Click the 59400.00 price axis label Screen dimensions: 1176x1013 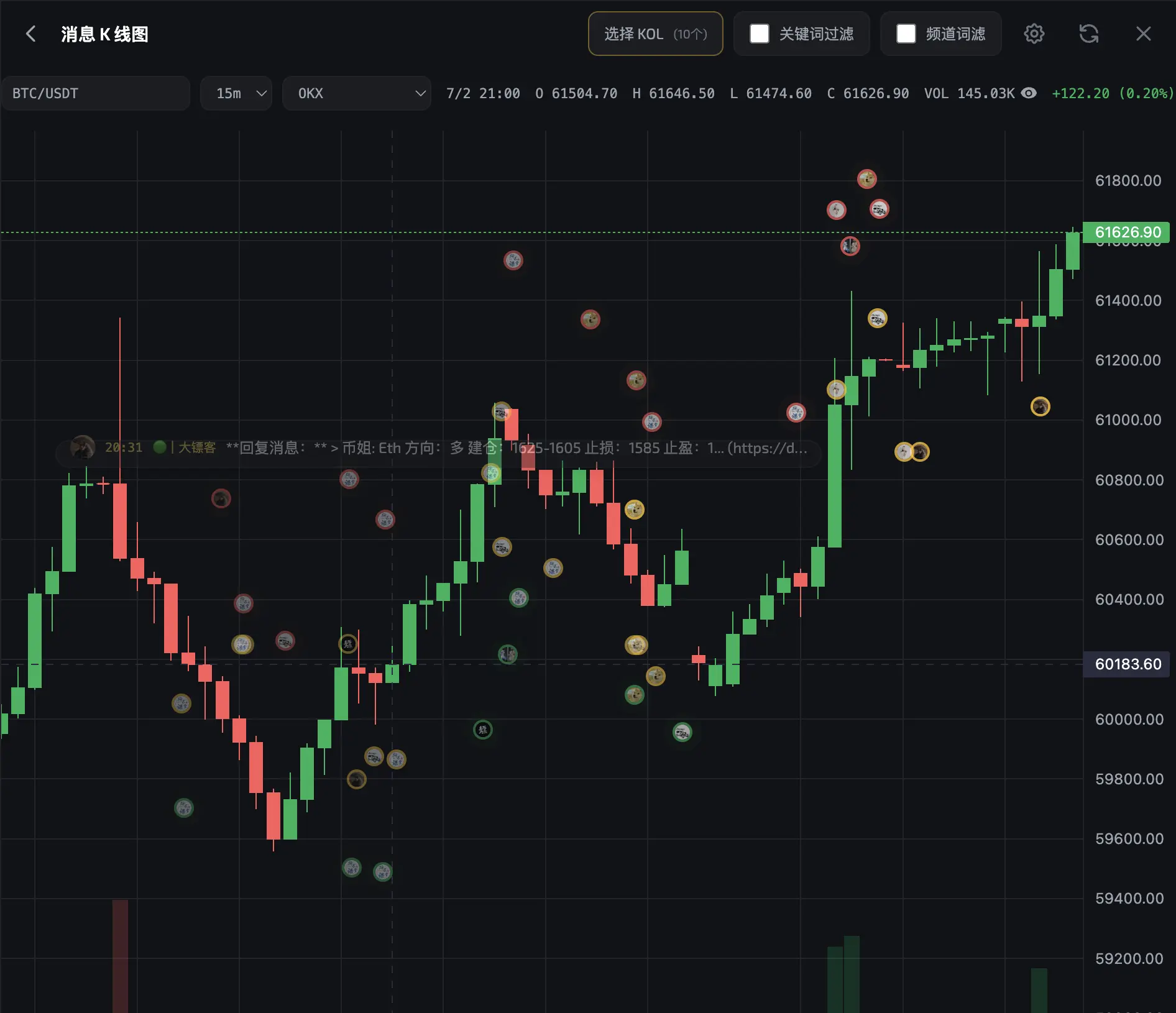(1129, 898)
